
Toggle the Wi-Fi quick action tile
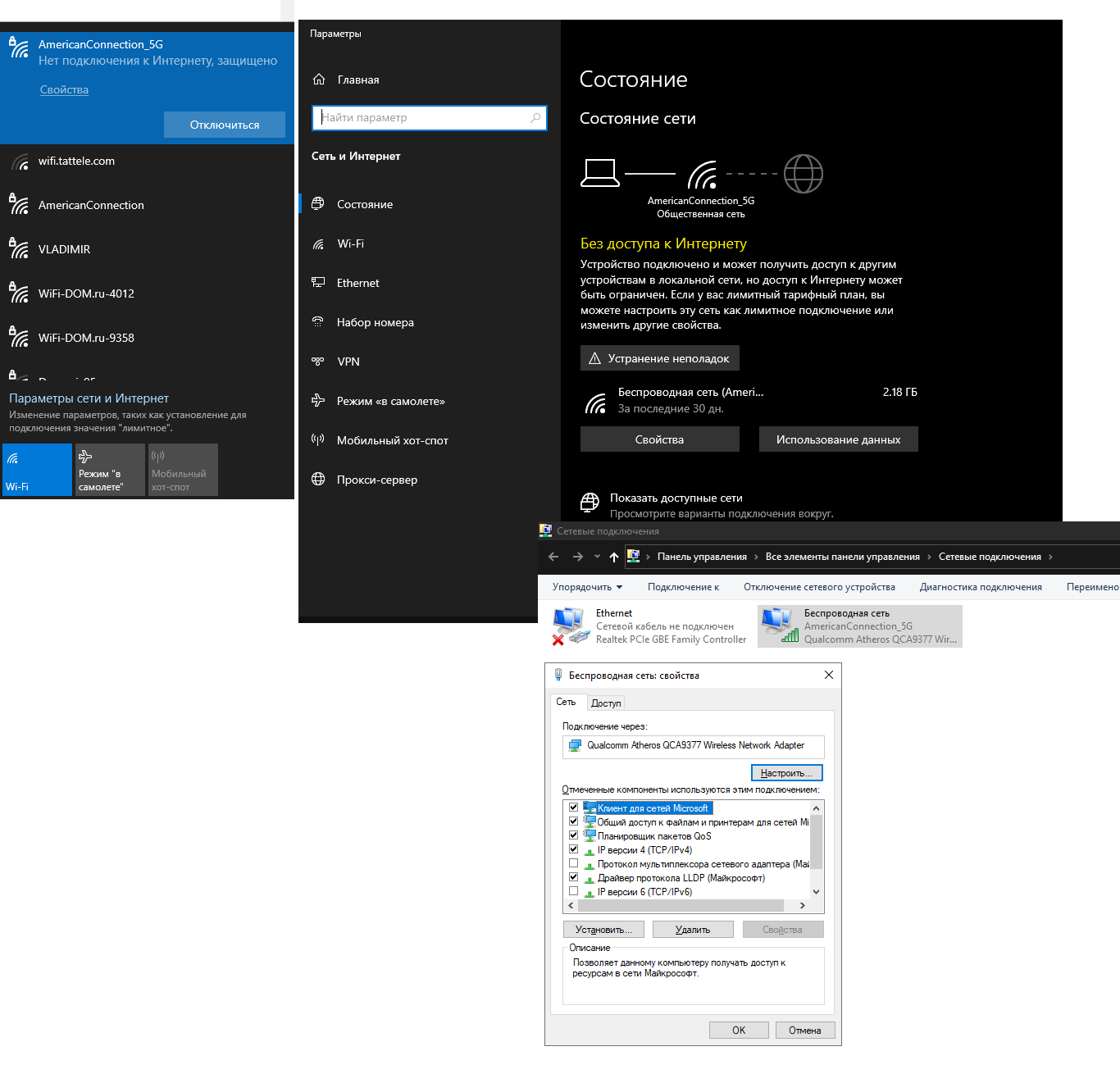point(37,470)
